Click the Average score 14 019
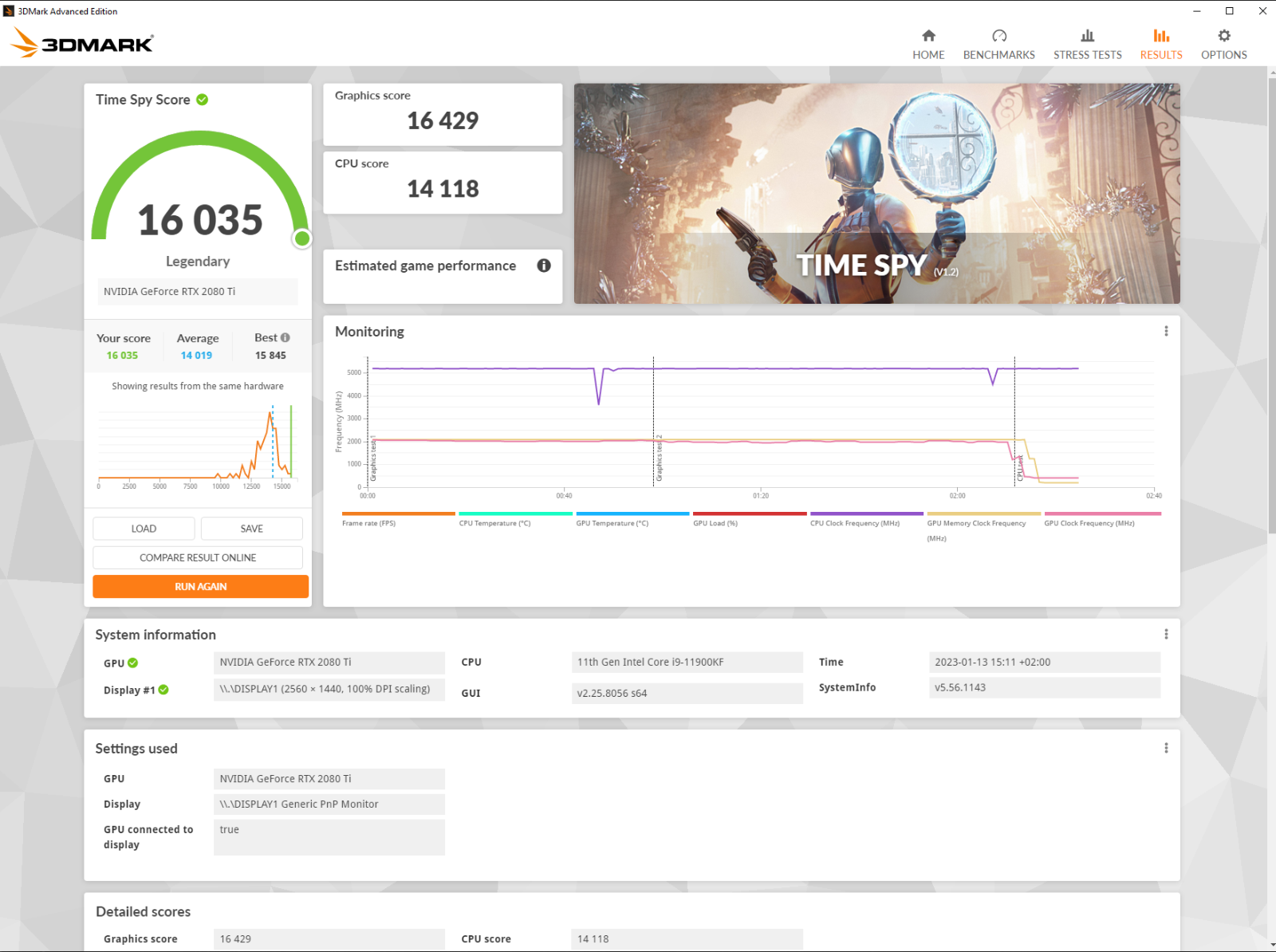 (x=196, y=356)
